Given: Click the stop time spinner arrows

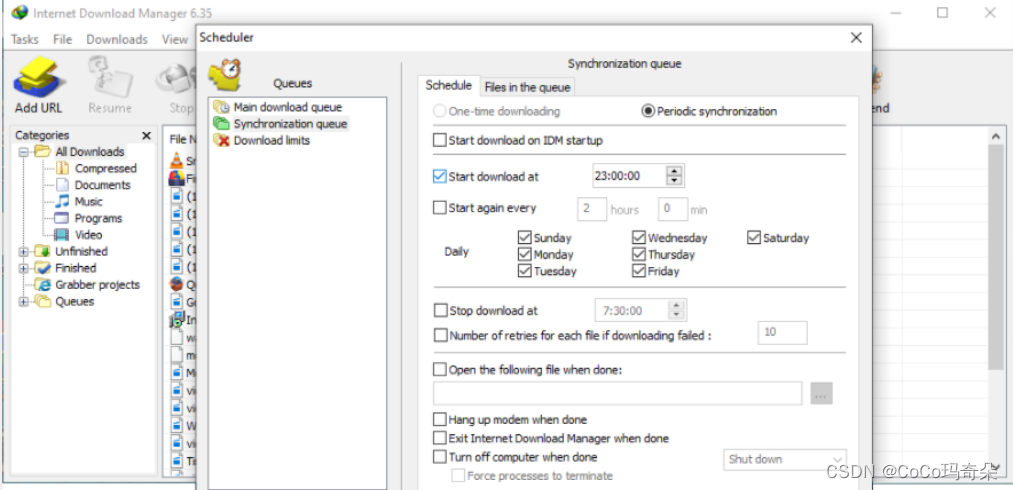Looking at the screenshot, I should click(x=676, y=310).
